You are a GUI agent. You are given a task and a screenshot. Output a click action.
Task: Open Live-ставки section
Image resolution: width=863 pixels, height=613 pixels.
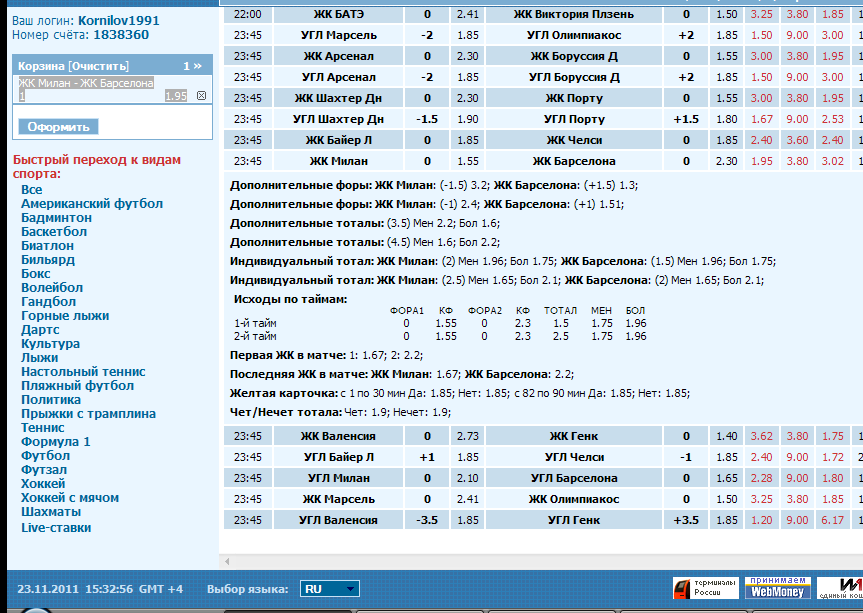56,528
